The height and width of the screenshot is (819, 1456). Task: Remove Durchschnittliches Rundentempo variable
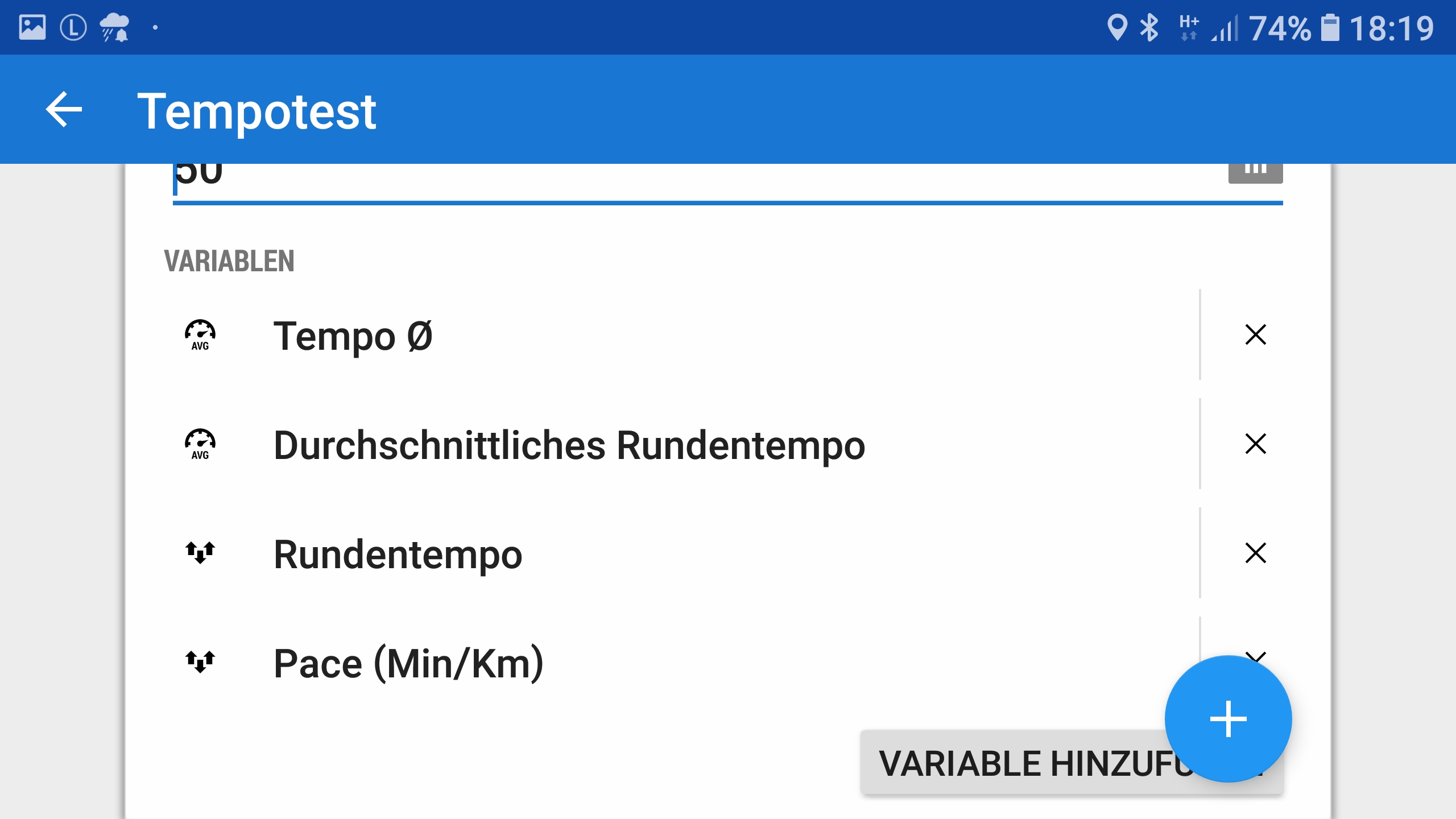pyautogui.click(x=1255, y=444)
